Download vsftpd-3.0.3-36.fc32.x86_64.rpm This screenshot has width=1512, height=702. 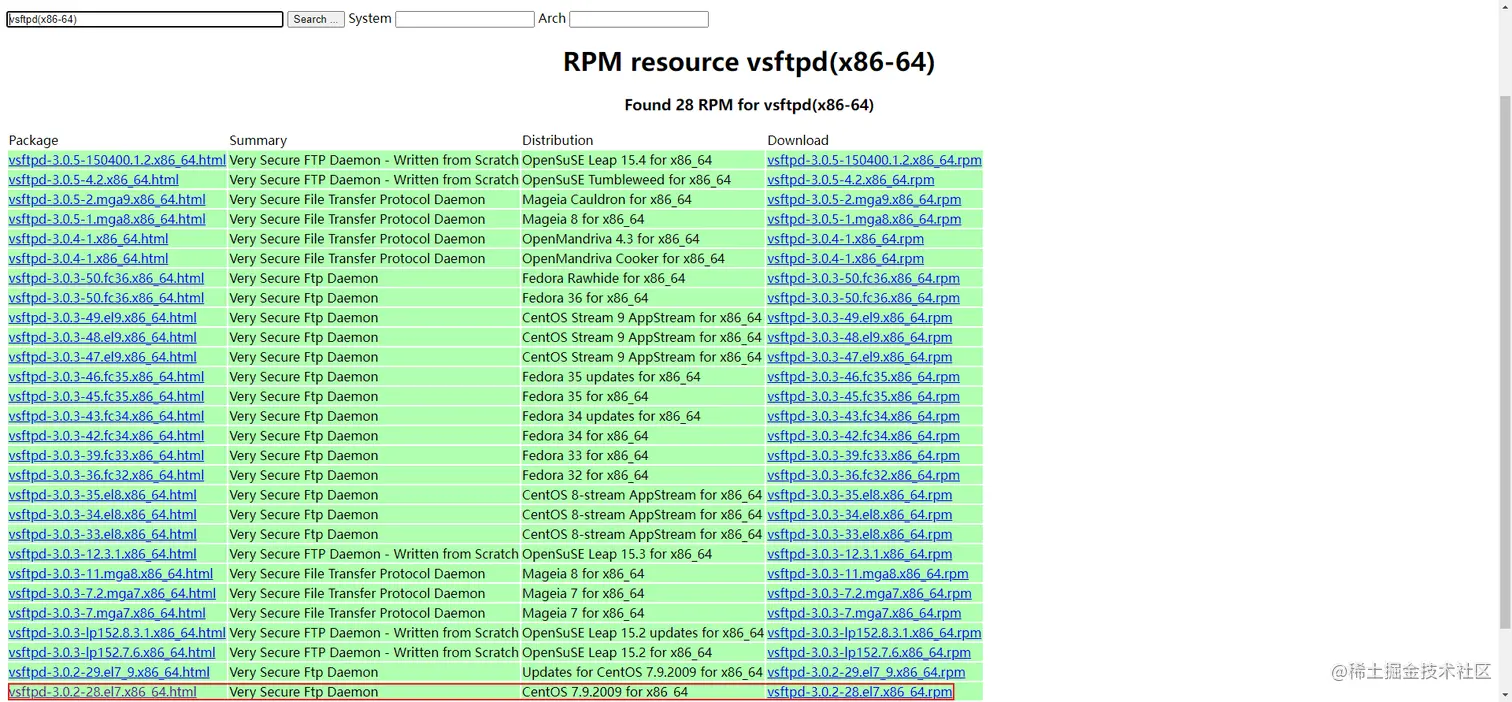point(863,475)
